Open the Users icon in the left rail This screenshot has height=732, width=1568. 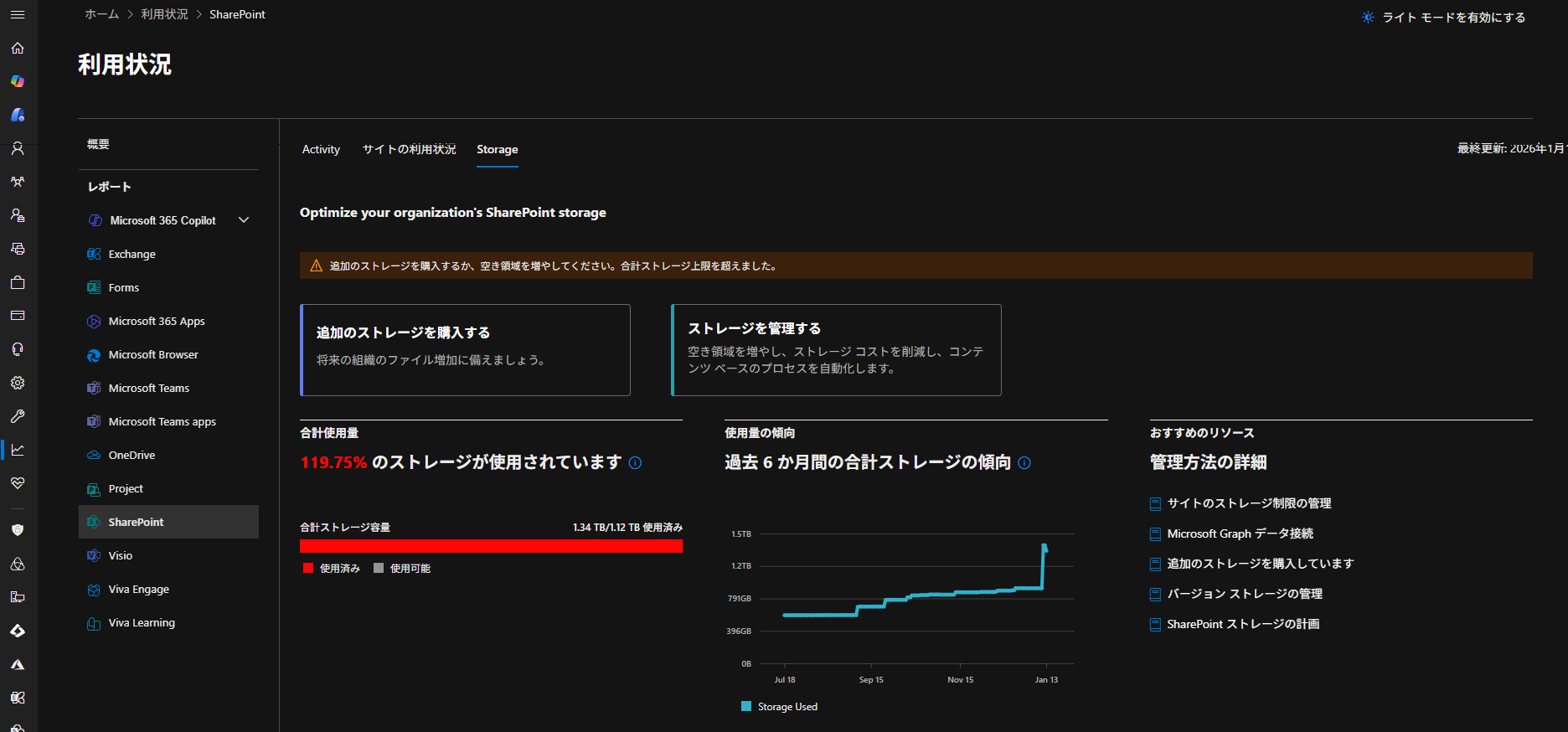[18, 149]
